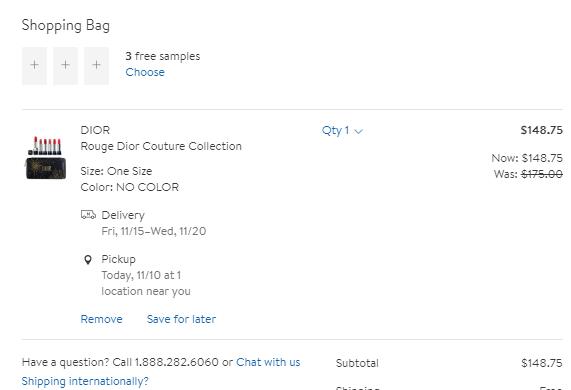Click the pickup location pin icon

point(88,260)
